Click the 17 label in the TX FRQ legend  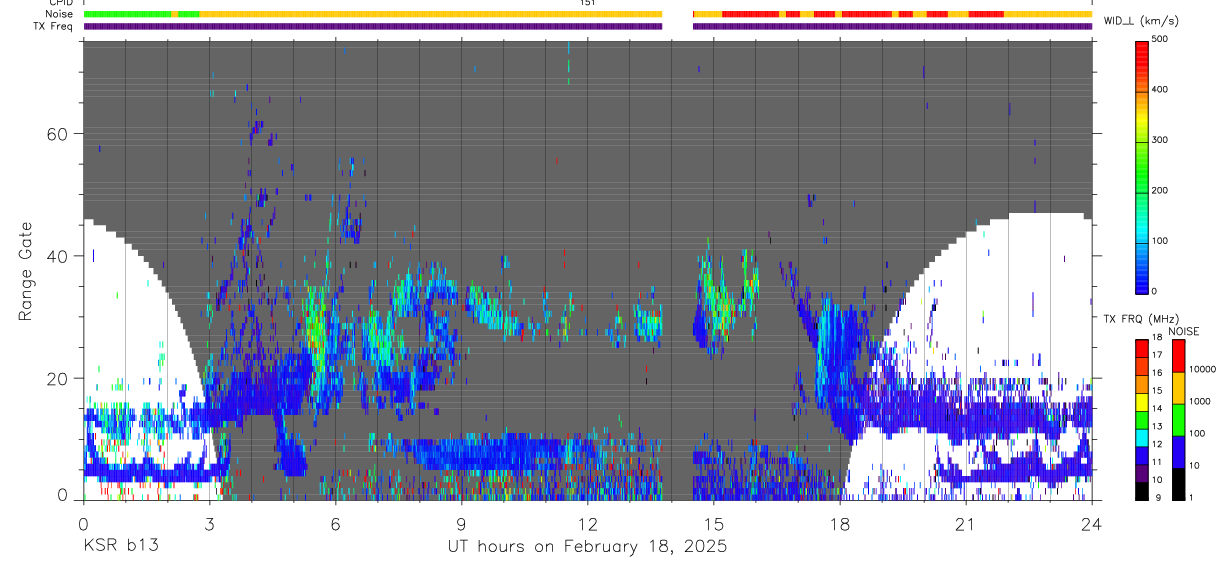click(x=1157, y=355)
